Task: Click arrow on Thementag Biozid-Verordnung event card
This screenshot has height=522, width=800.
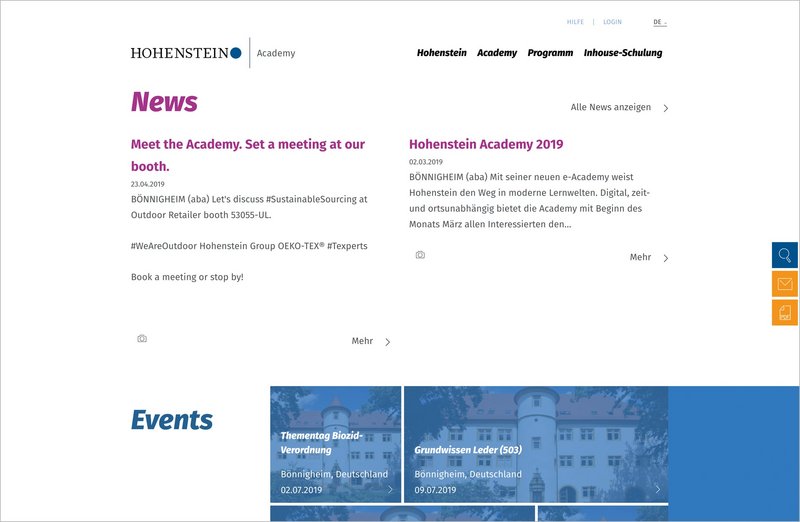Action: (390, 489)
